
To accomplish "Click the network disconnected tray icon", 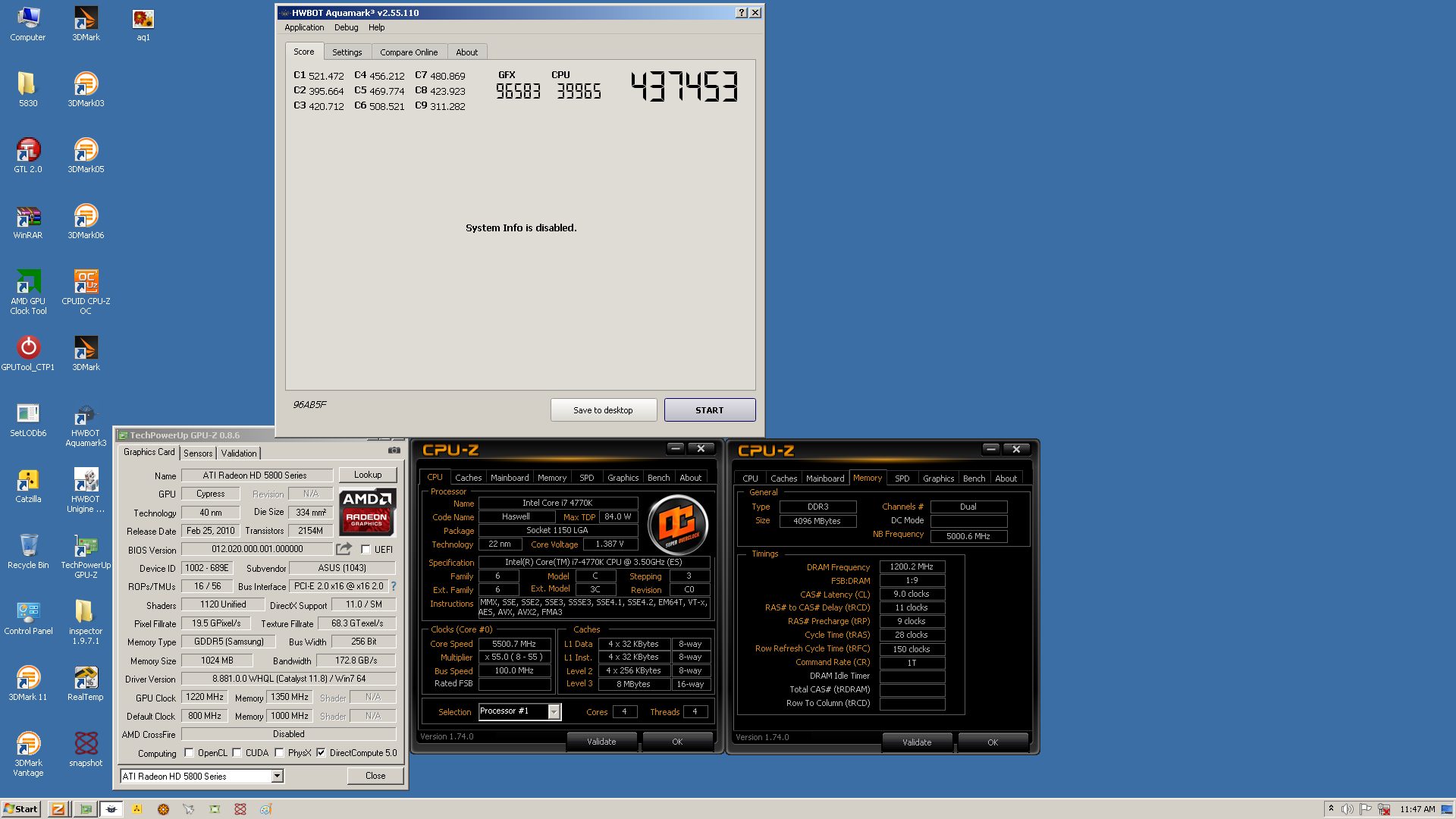I will pyautogui.click(x=1384, y=809).
